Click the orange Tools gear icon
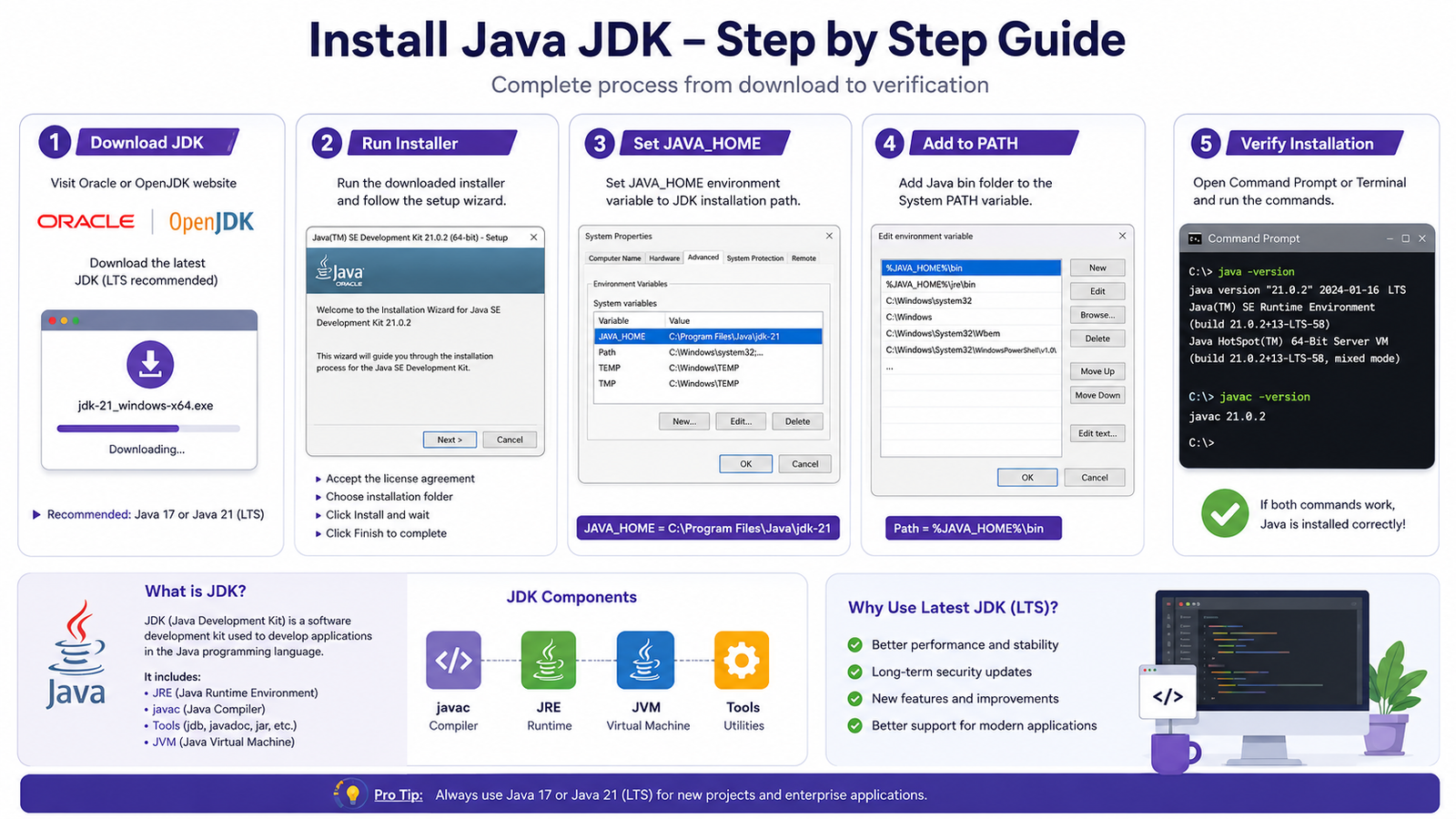 [742, 660]
